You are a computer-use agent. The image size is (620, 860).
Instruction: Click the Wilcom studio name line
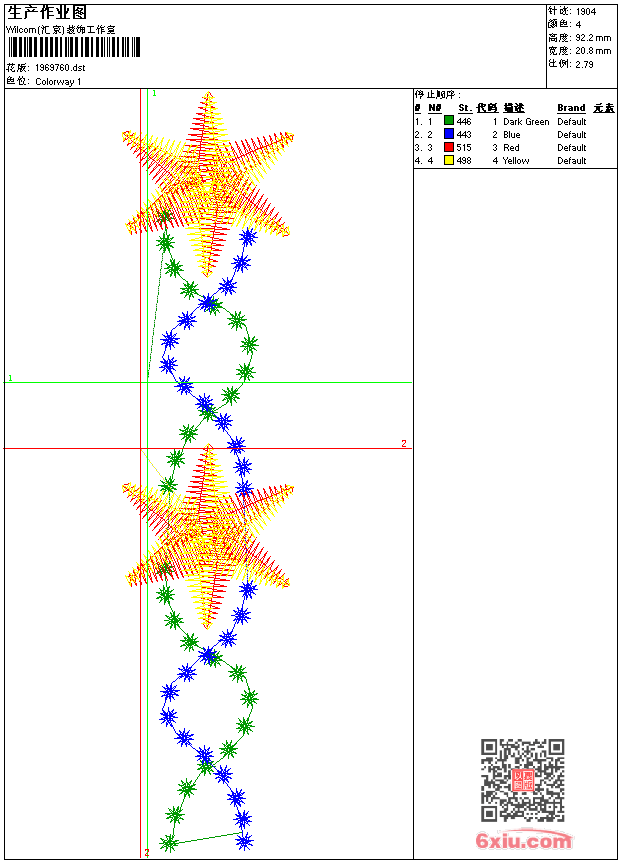[60, 30]
